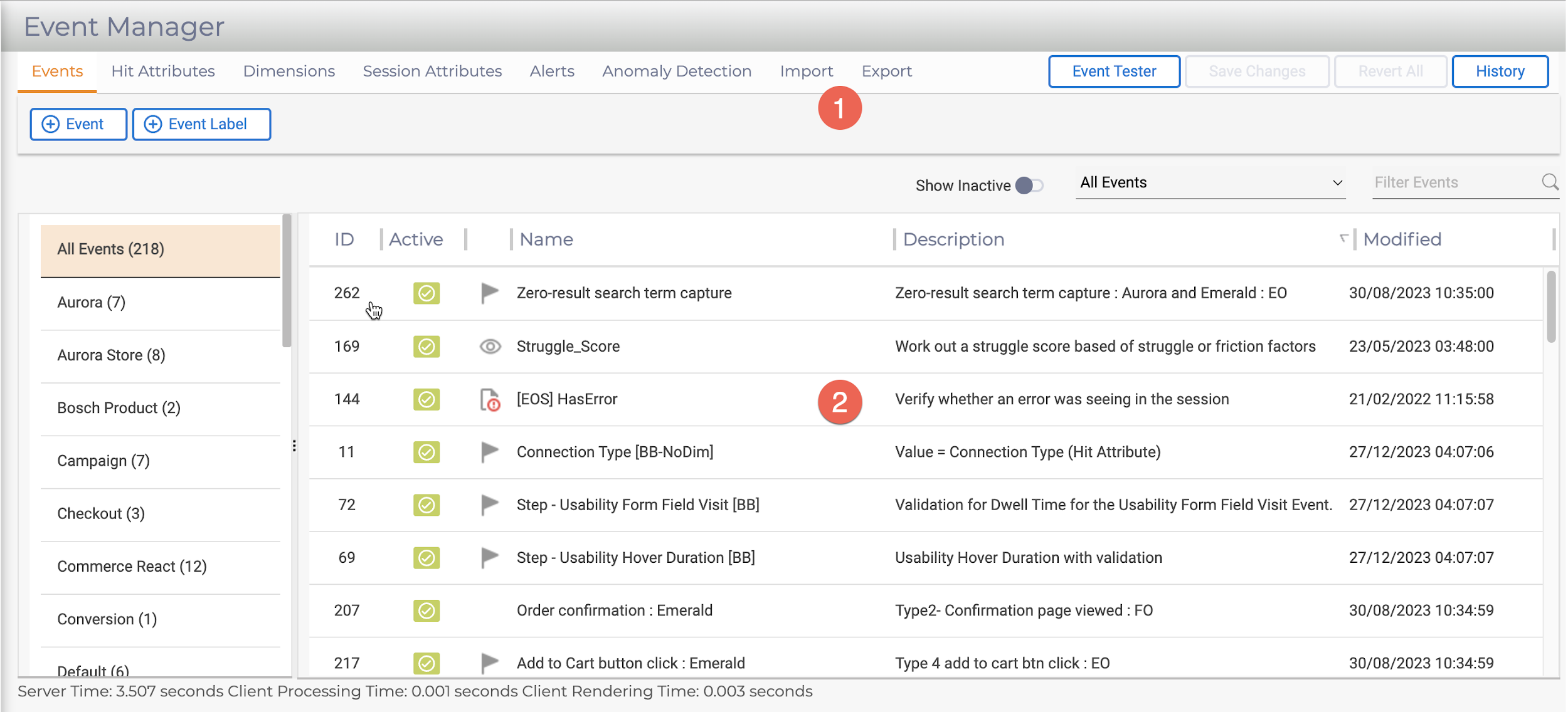Click flag icon for Connection Type [BB-NoDim]
The width and height of the screenshot is (1568, 712).
point(489,452)
